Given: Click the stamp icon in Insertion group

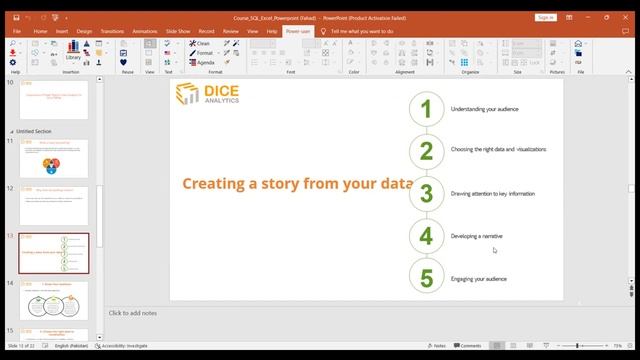Looking at the screenshot, I should [x=99, y=62].
